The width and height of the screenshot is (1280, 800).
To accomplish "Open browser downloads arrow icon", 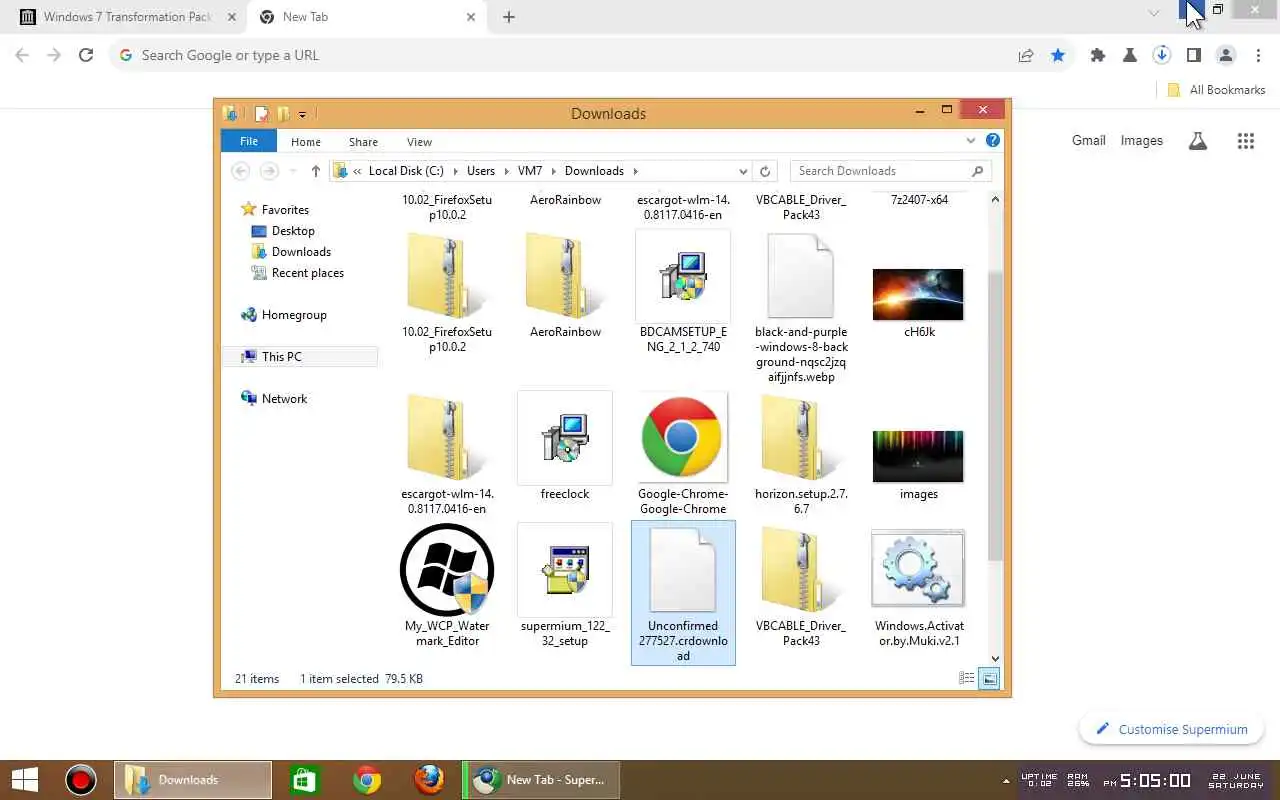I will [x=1162, y=56].
